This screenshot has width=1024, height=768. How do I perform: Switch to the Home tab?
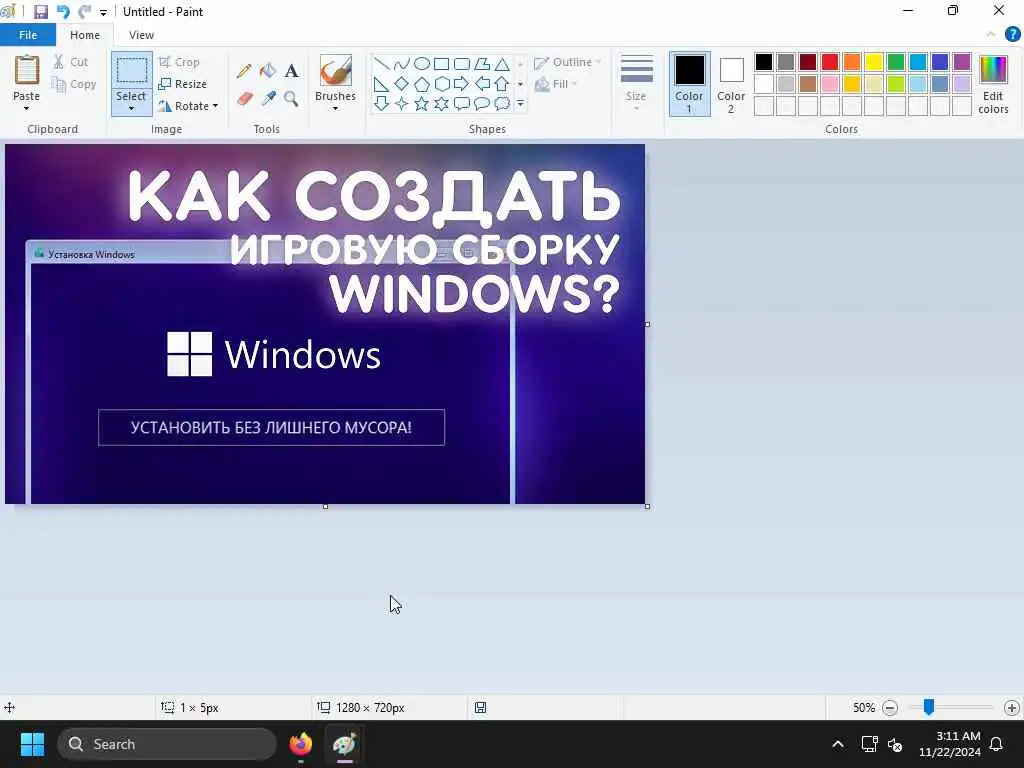85,35
